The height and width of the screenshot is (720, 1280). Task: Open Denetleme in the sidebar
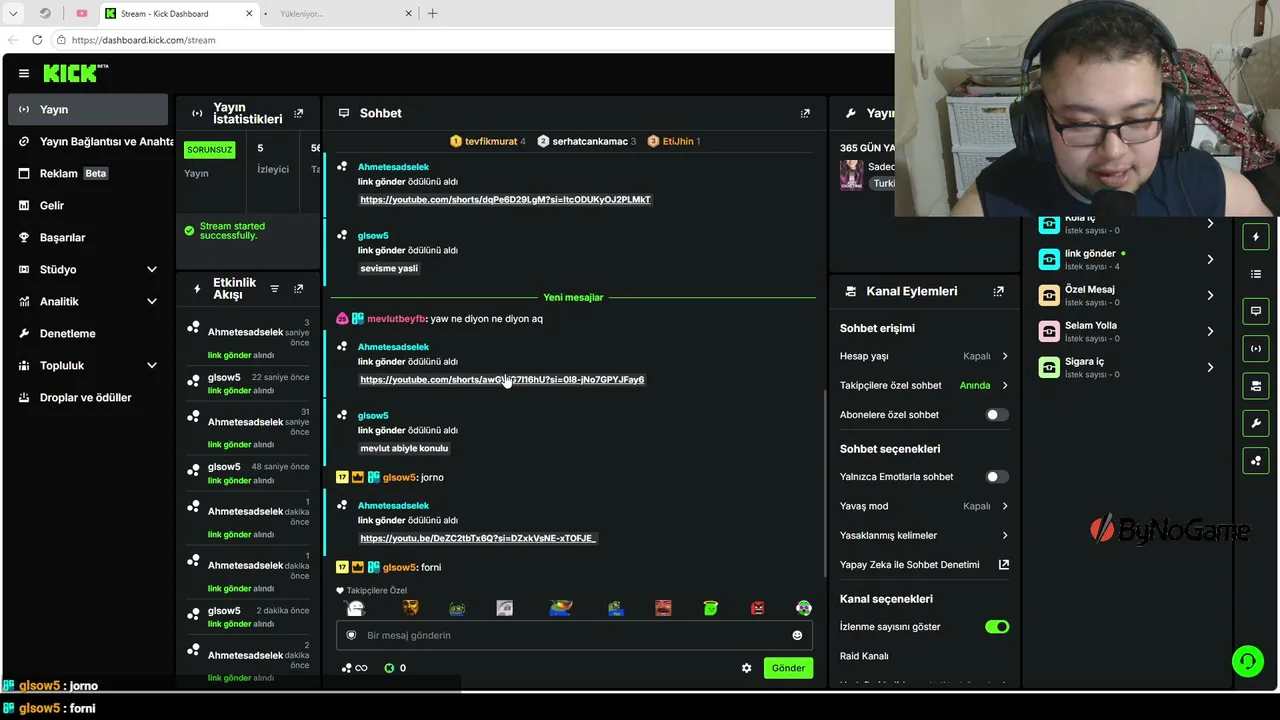[88, 334]
